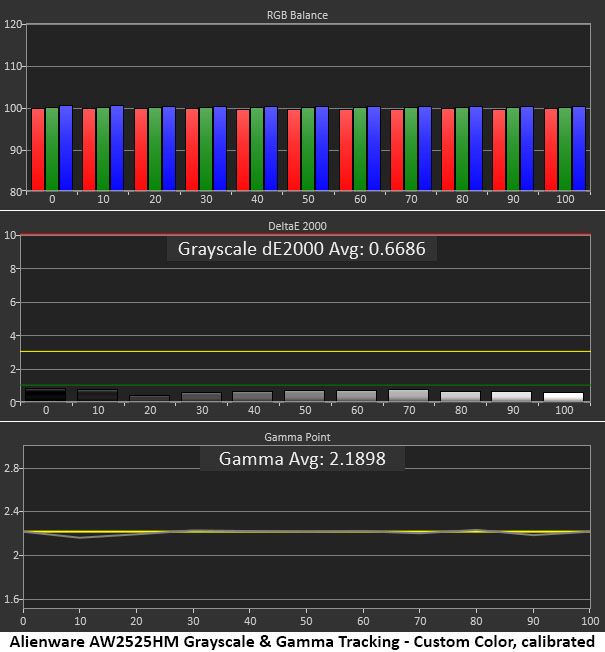Click the blue bar at 100 in RGB Balance
This screenshot has width=605, height=652.
(579, 149)
